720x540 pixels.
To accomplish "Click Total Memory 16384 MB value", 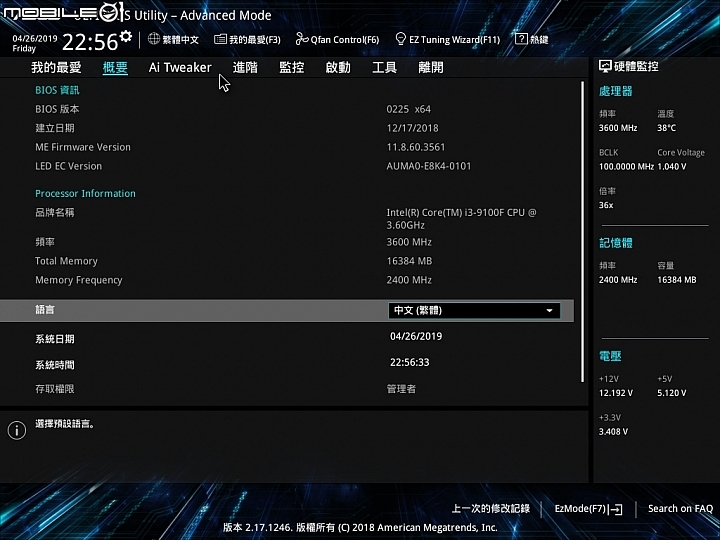I will pyautogui.click(x=409, y=261).
